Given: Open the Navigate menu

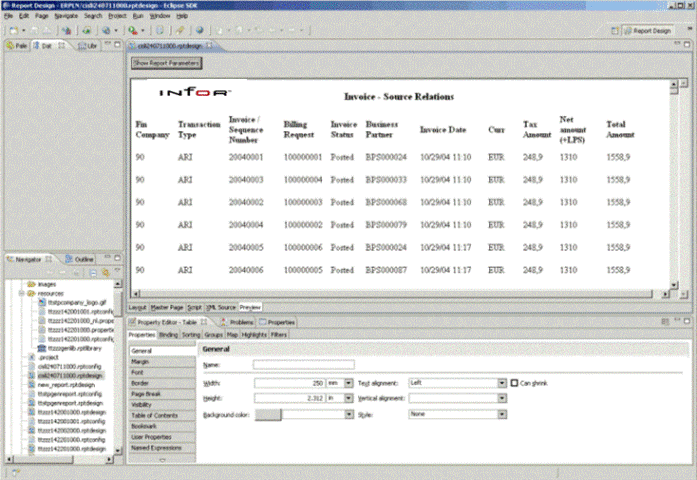Looking at the screenshot, I should click(x=66, y=17).
